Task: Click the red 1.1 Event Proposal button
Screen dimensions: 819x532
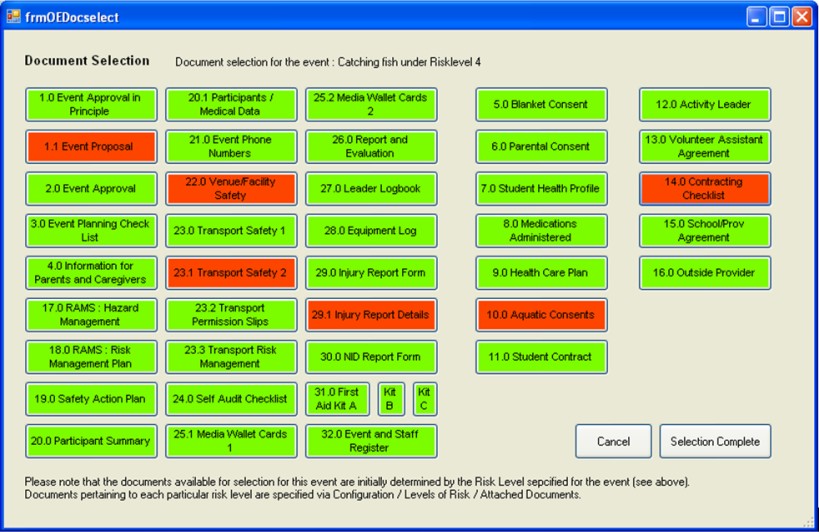Action: click(91, 147)
